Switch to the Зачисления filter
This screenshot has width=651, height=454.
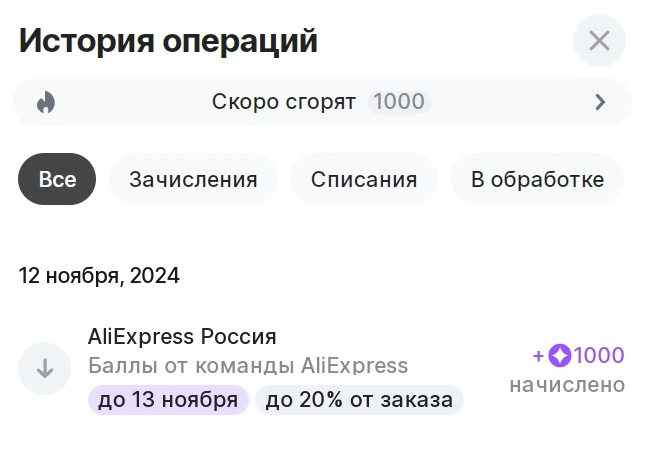coord(193,179)
